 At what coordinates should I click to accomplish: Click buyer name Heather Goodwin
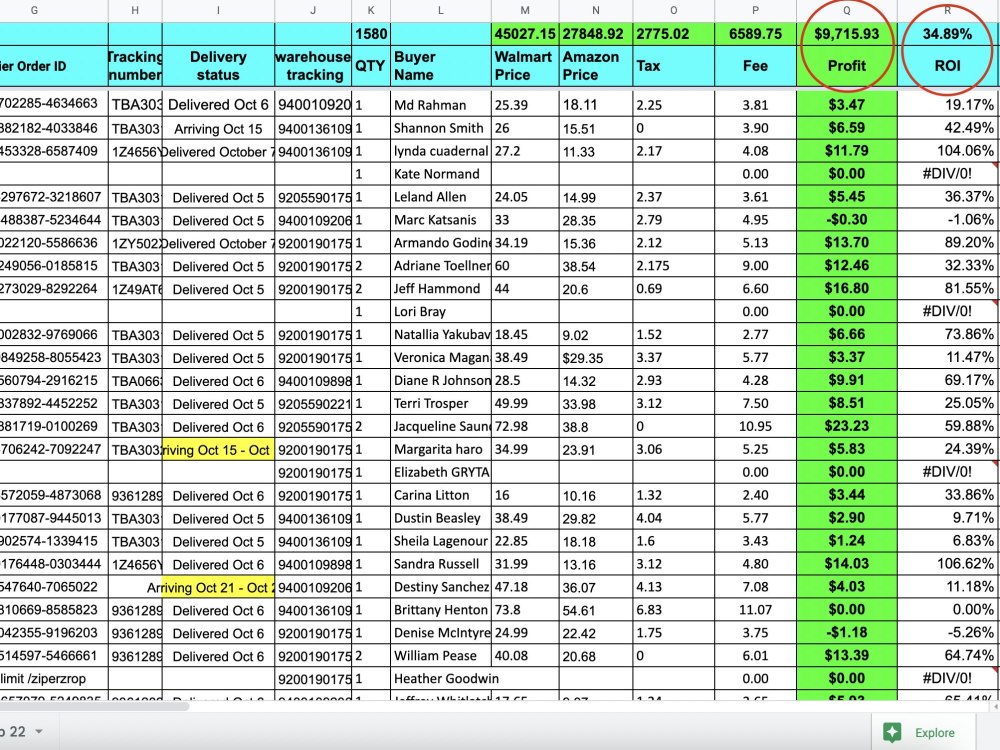click(446, 679)
